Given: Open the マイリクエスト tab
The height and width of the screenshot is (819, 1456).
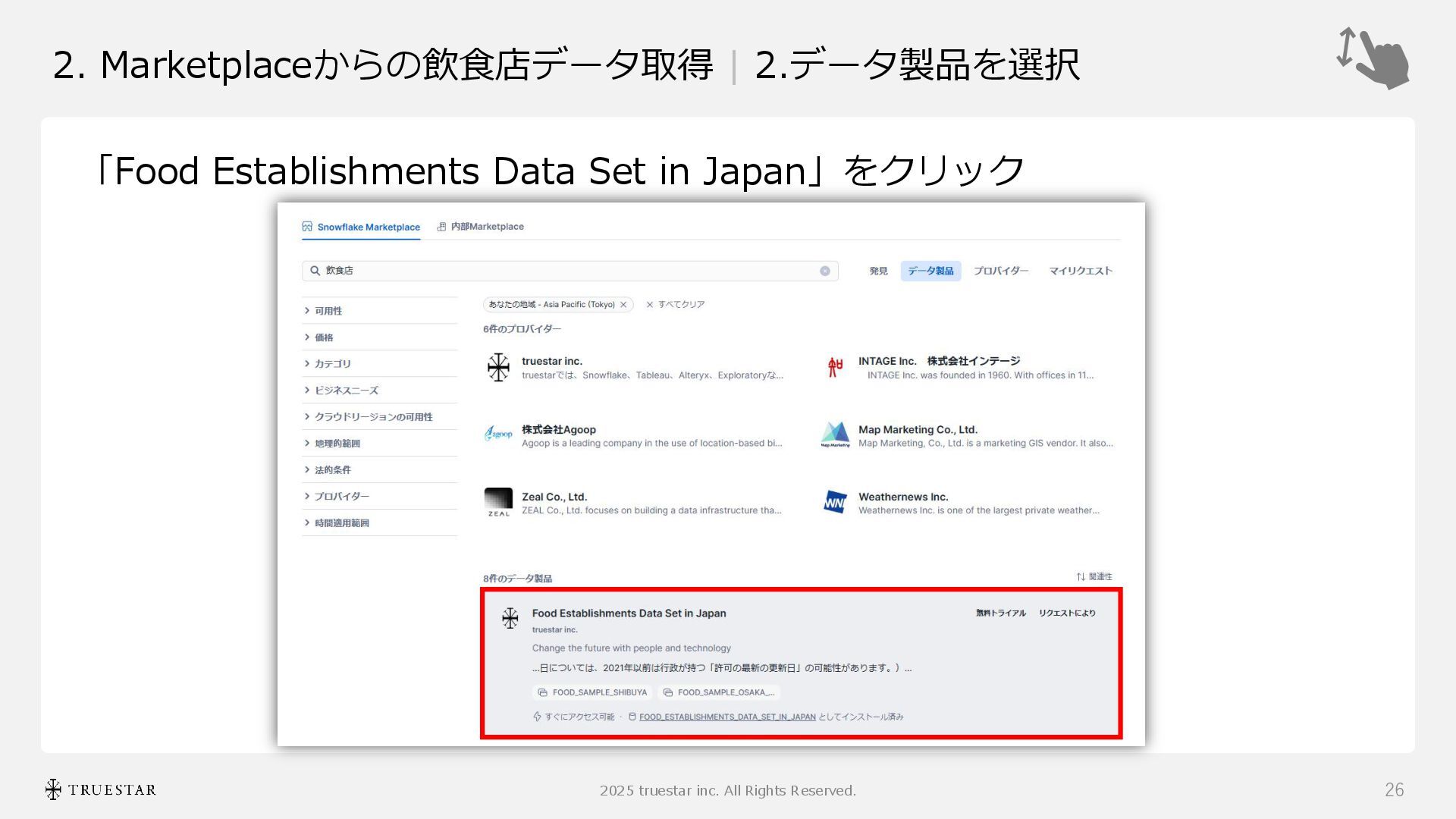Looking at the screenshot, I should pos(1080,271).
